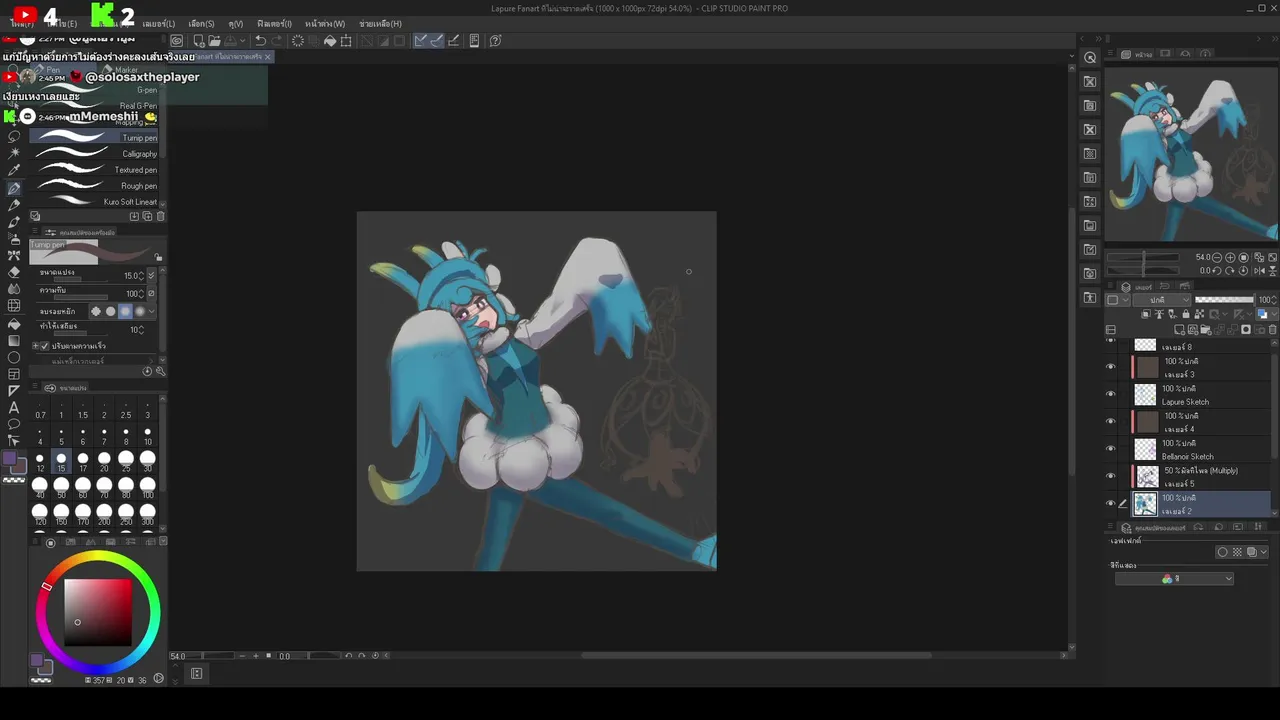Select the Rough pen sub tool
The height and width of the screenshot is (720, 1280).
[x=96, y=186]
